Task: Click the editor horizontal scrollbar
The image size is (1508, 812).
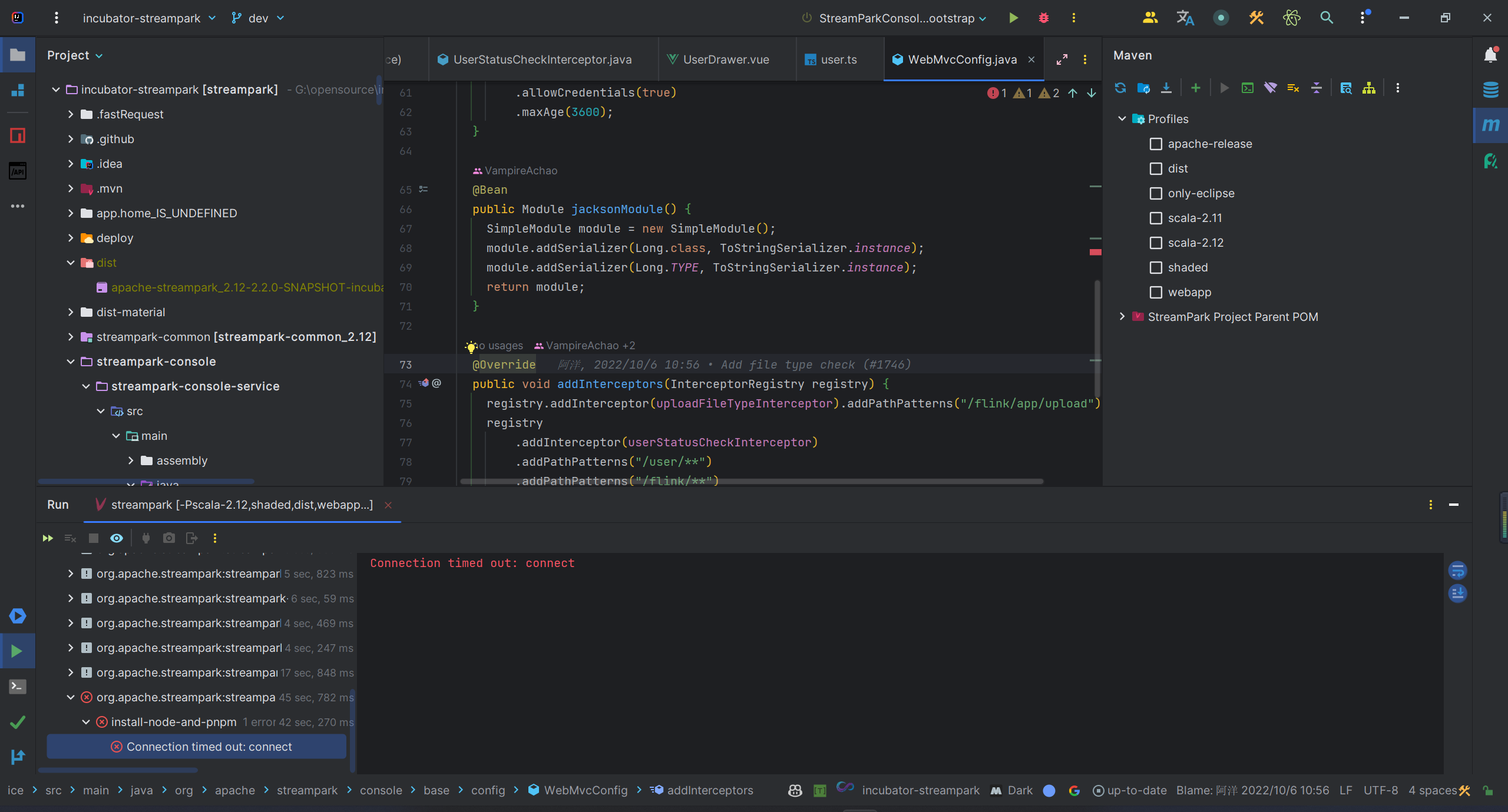Action: point(751,481)
